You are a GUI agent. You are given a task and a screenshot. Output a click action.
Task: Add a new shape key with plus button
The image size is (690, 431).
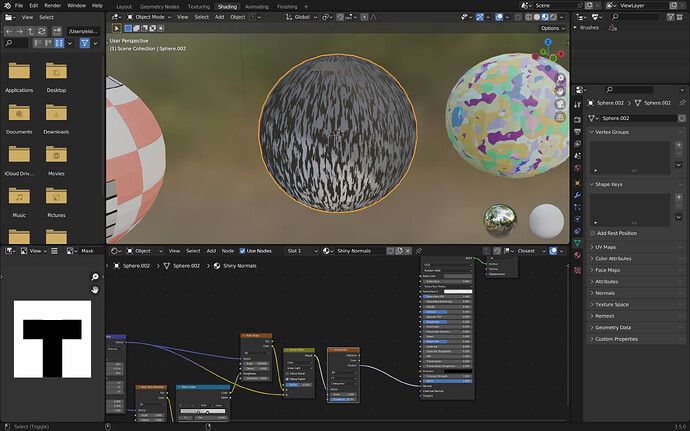click(679, 197)
